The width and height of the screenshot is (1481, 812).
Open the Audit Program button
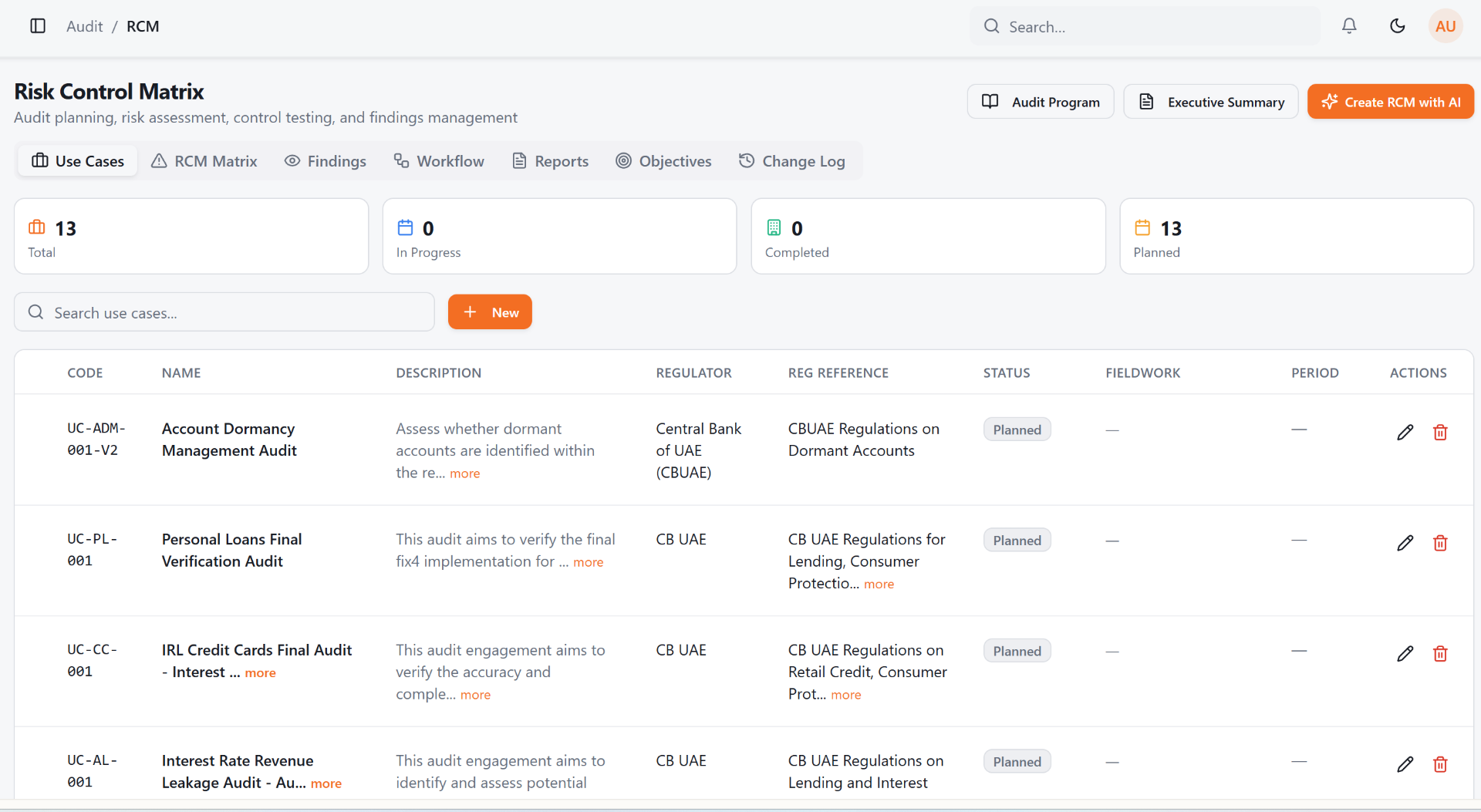coord(1041,102)
